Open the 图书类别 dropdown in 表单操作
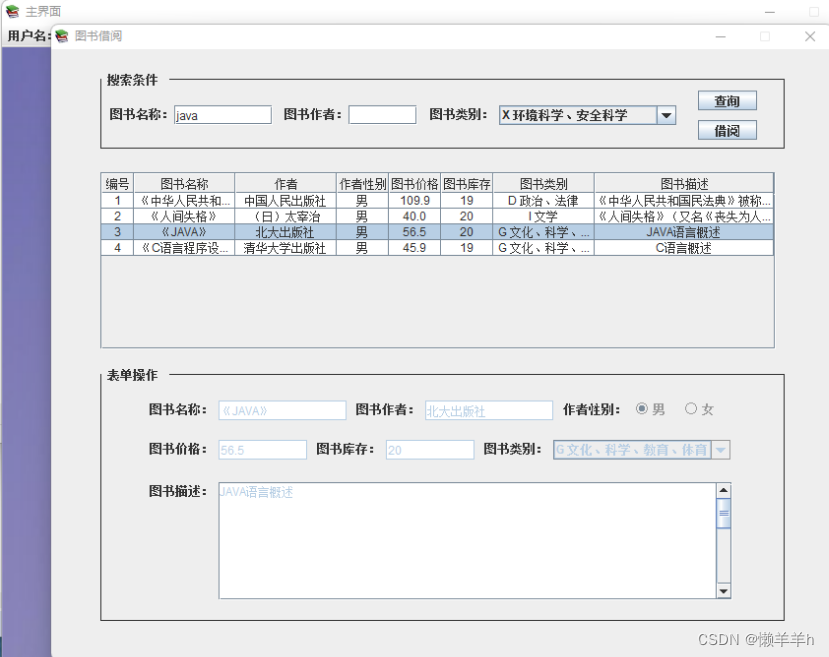The image size is (829, 657). click(720, 449)
